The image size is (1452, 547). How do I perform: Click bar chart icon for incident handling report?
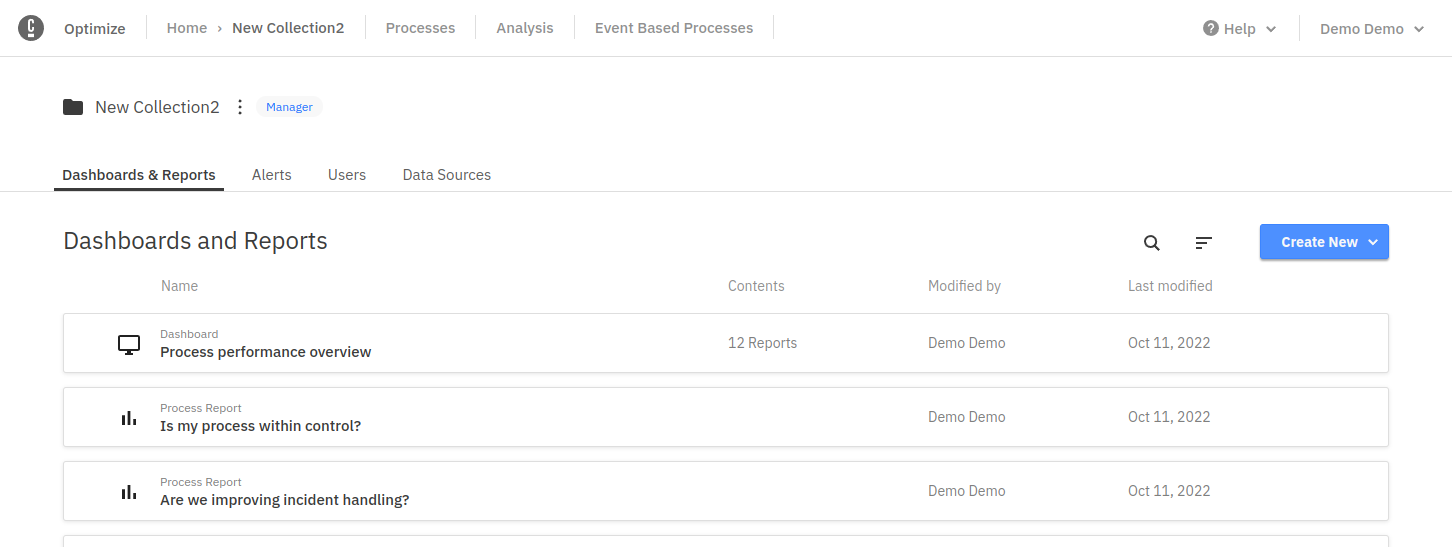pyautogui.click(x=129, y=492)
